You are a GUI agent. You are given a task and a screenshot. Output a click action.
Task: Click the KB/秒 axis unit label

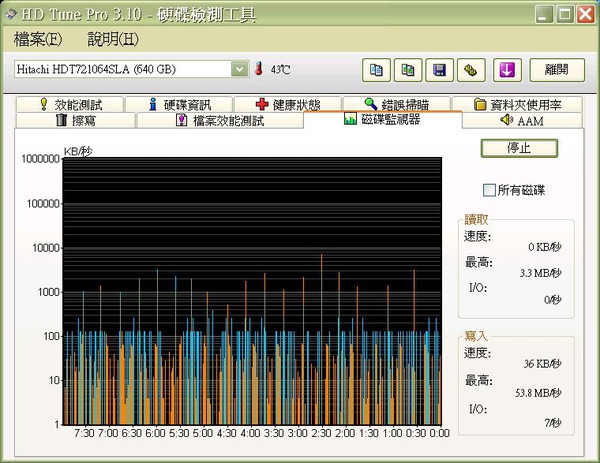pyautogui.click(x=78, y=152)
